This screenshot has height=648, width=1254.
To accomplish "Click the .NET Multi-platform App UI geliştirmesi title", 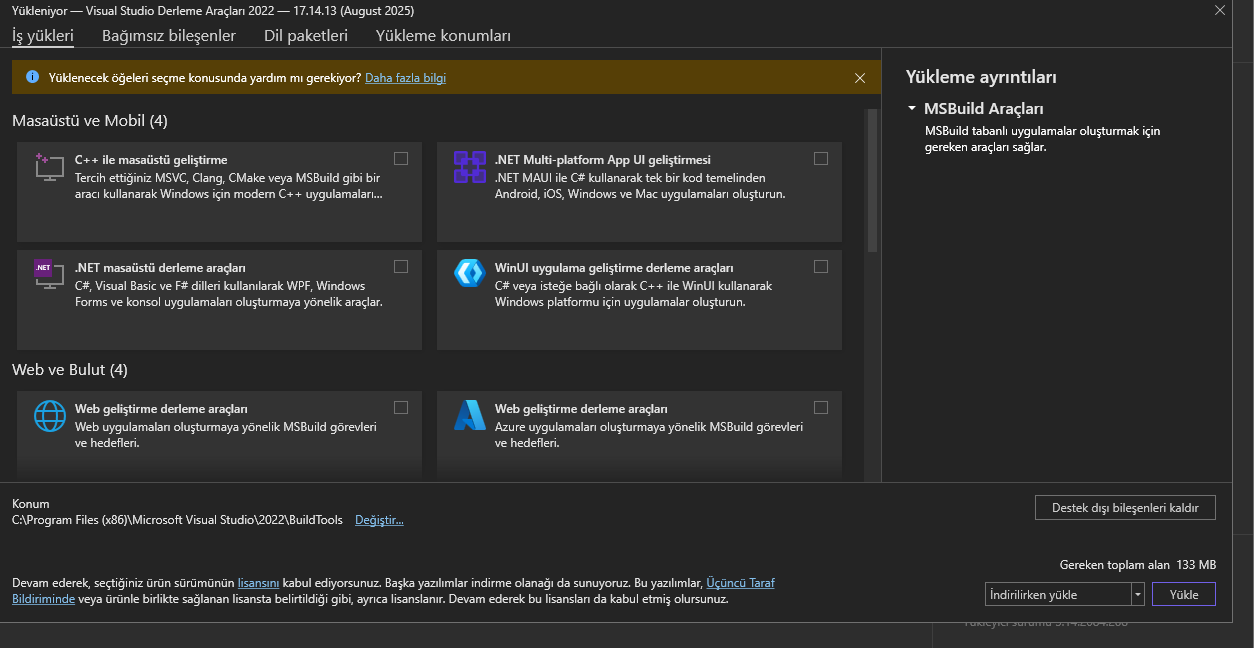I will tap(602, 160).
